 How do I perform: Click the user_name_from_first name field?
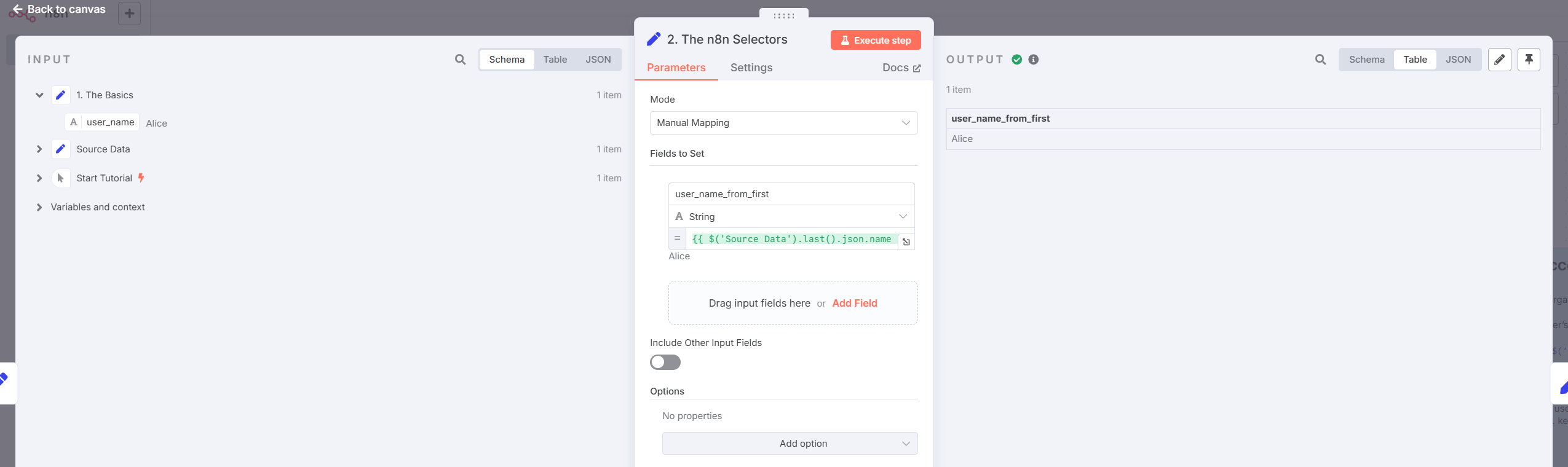point(791,194)
